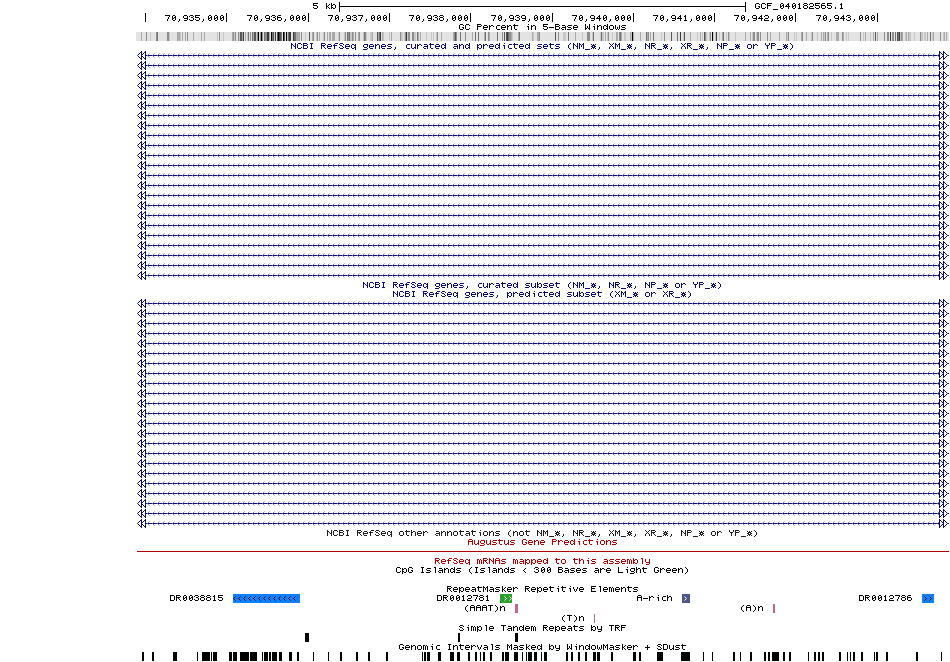Screen dimensions: 950x662
Task: Select the pink (T)n repeat marker
Action: [x=594, y=618]
